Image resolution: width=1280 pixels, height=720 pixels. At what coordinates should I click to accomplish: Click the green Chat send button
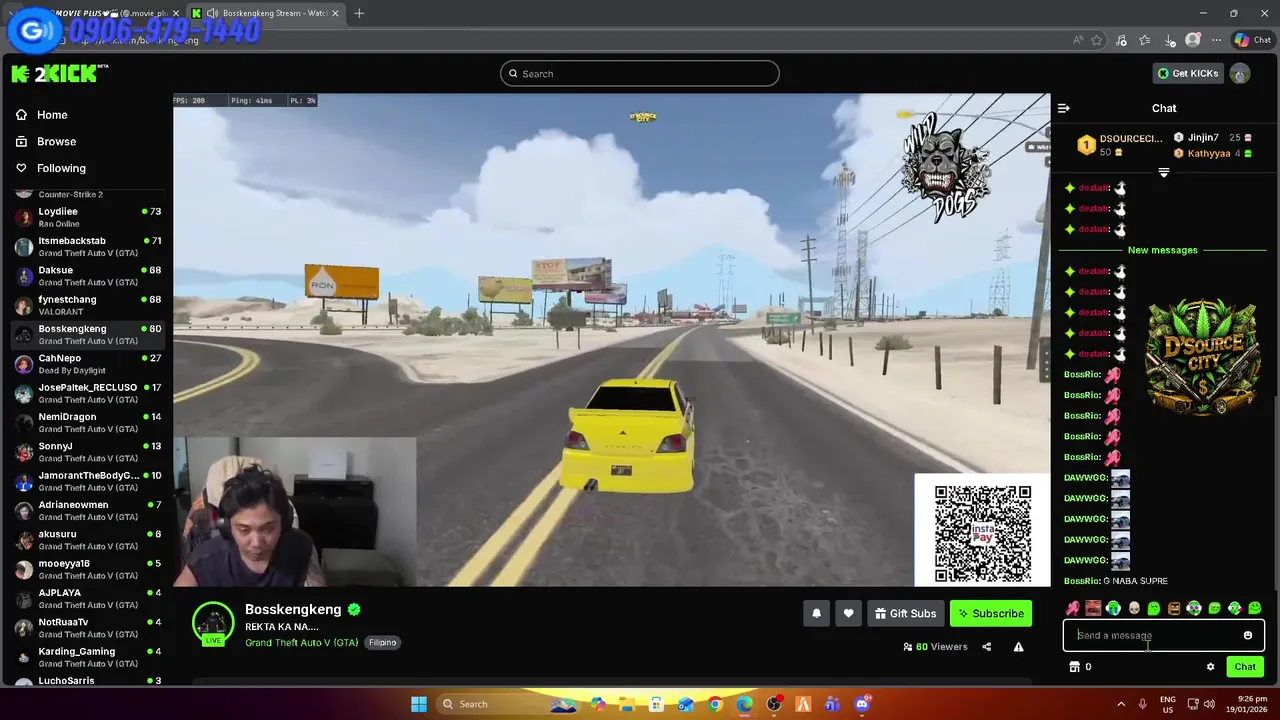(x=1245, y=667)
